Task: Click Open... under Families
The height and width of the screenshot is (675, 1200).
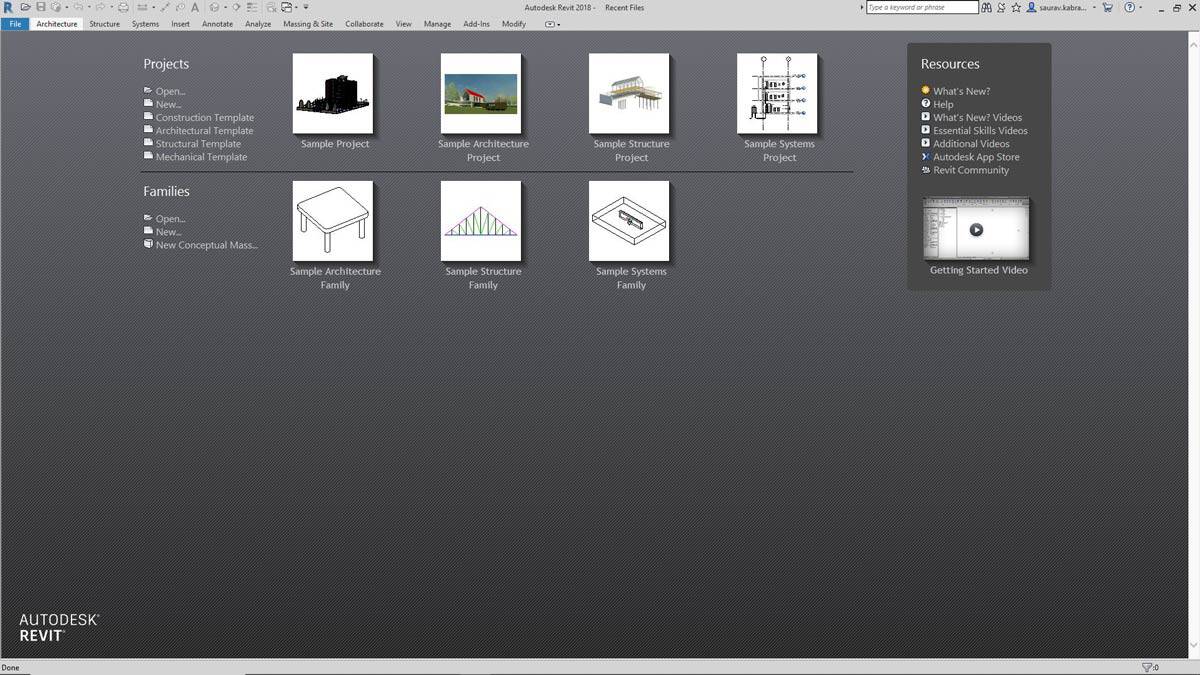Action: coord(170,218)
